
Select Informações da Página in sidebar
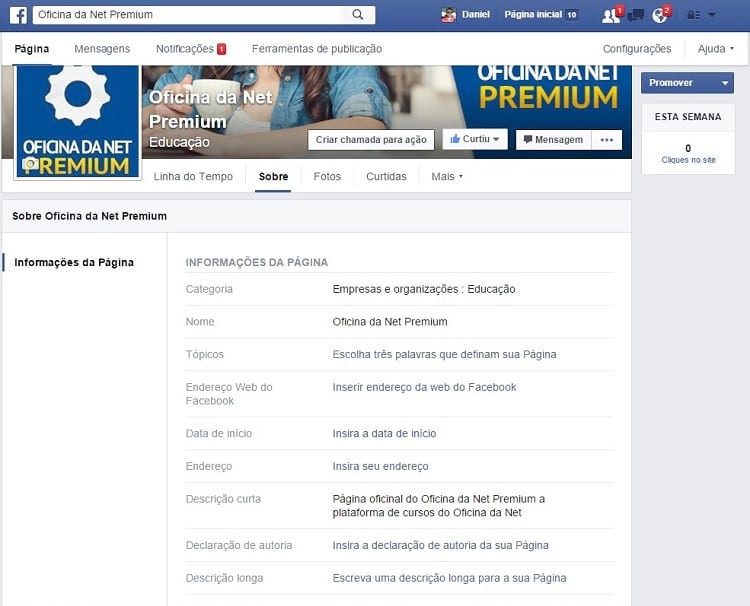(x=74, y=263)
